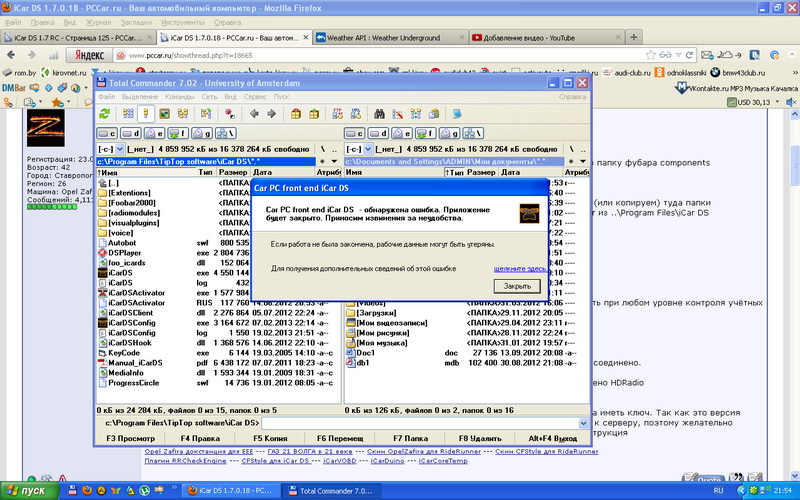Viewport: 800px width, 500px height.
Task: Click the forward arrow in Total Commander toolbar
Action: [272, 114]
